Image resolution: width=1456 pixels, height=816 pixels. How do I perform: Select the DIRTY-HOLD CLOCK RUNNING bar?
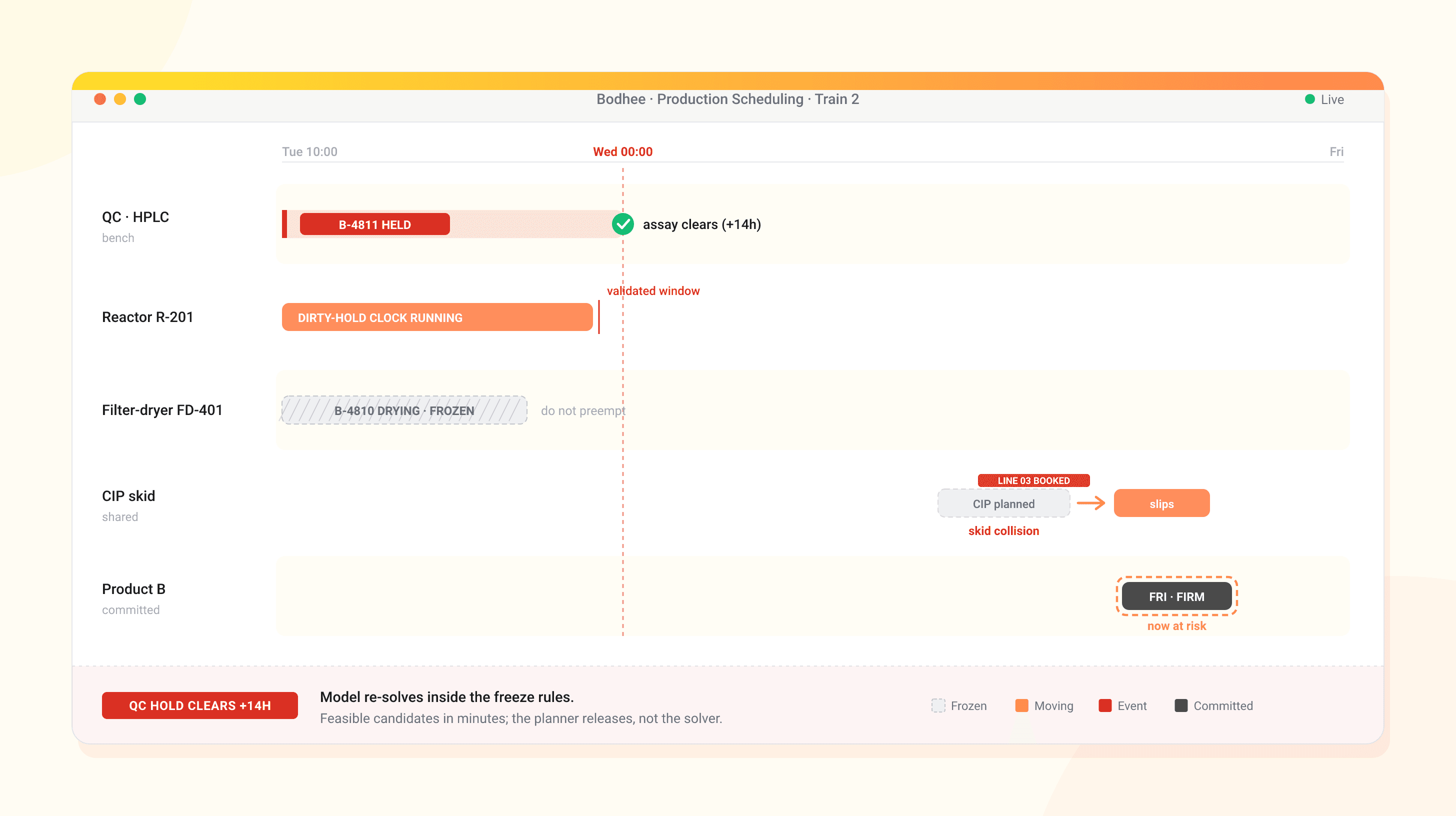click(437, 317)
